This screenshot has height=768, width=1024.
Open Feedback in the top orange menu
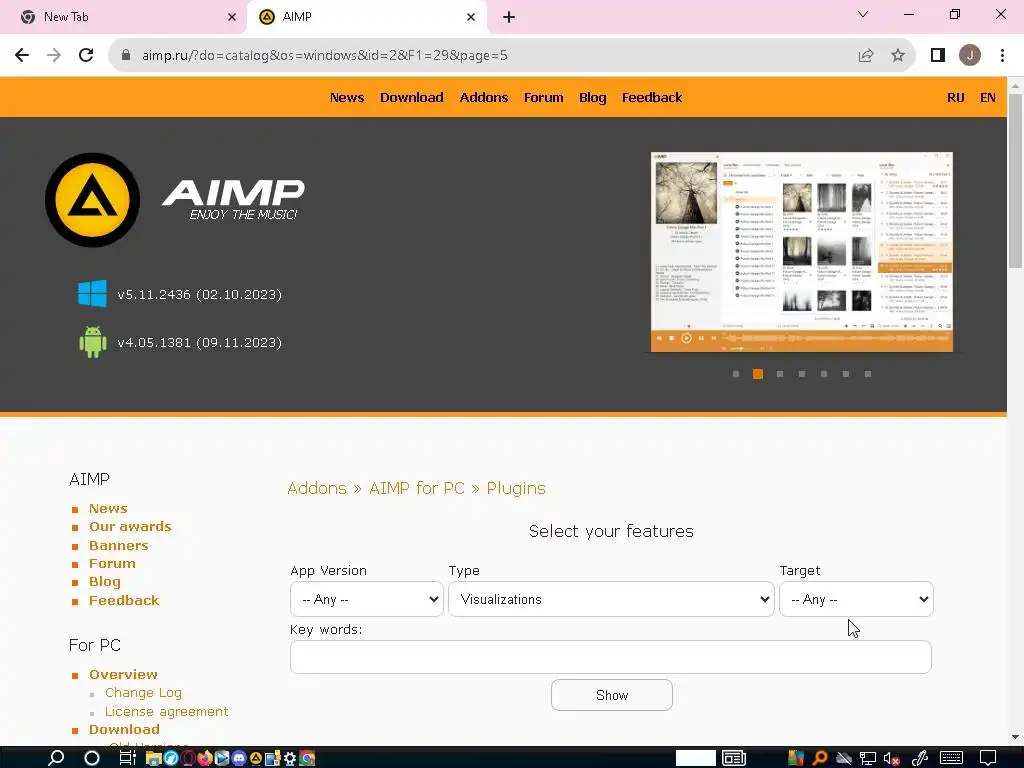tap(652, 97)
